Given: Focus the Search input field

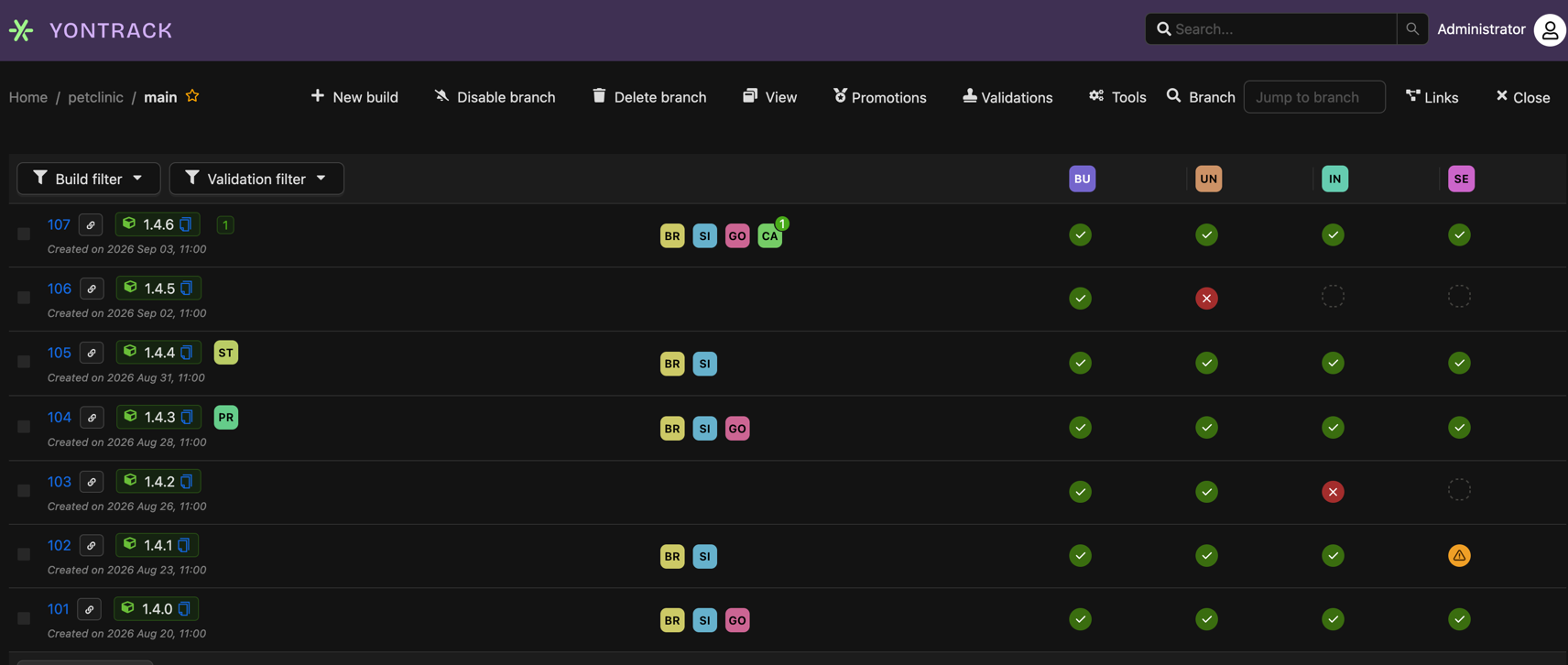Looking at the screenshot, I should pyautogui.click(x=1271, y=29).
